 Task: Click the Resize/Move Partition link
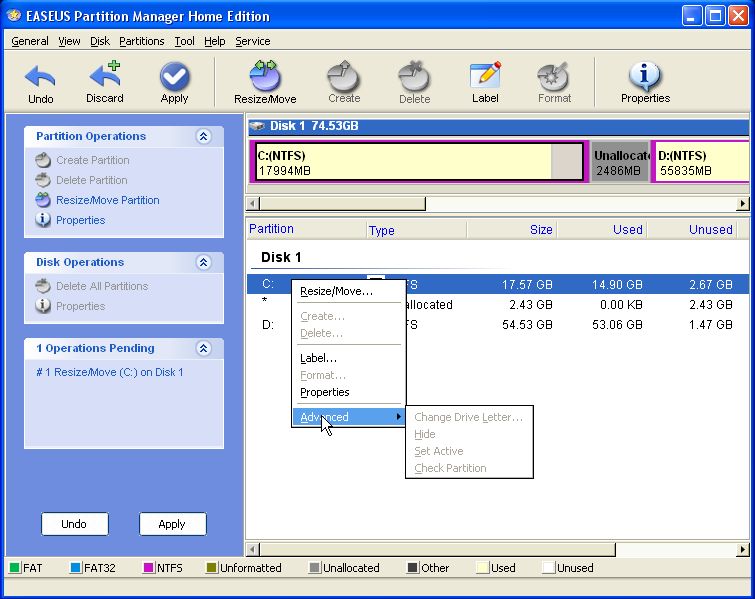(107, 200)
